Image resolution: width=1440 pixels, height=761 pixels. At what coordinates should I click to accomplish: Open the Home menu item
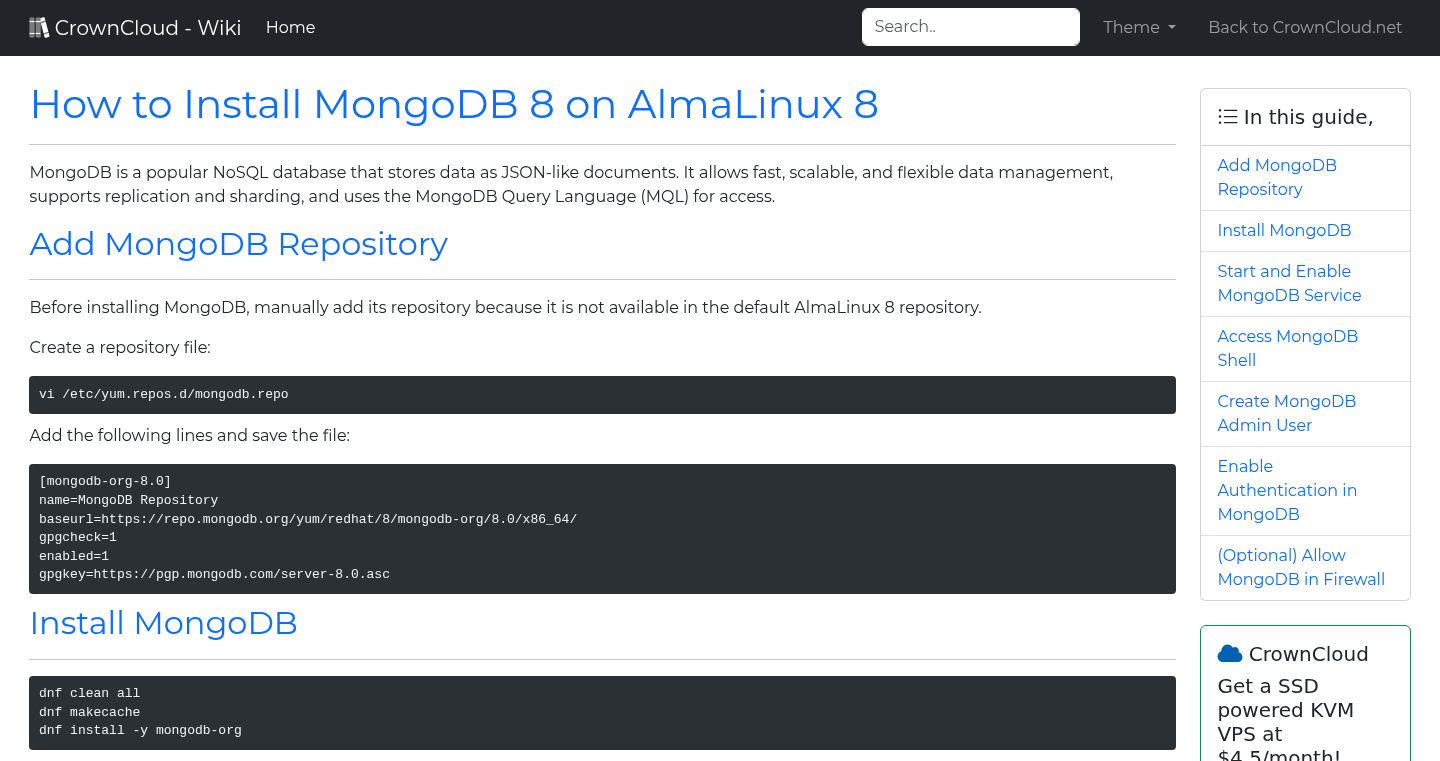pyautogui.click(x=290, y=27)
